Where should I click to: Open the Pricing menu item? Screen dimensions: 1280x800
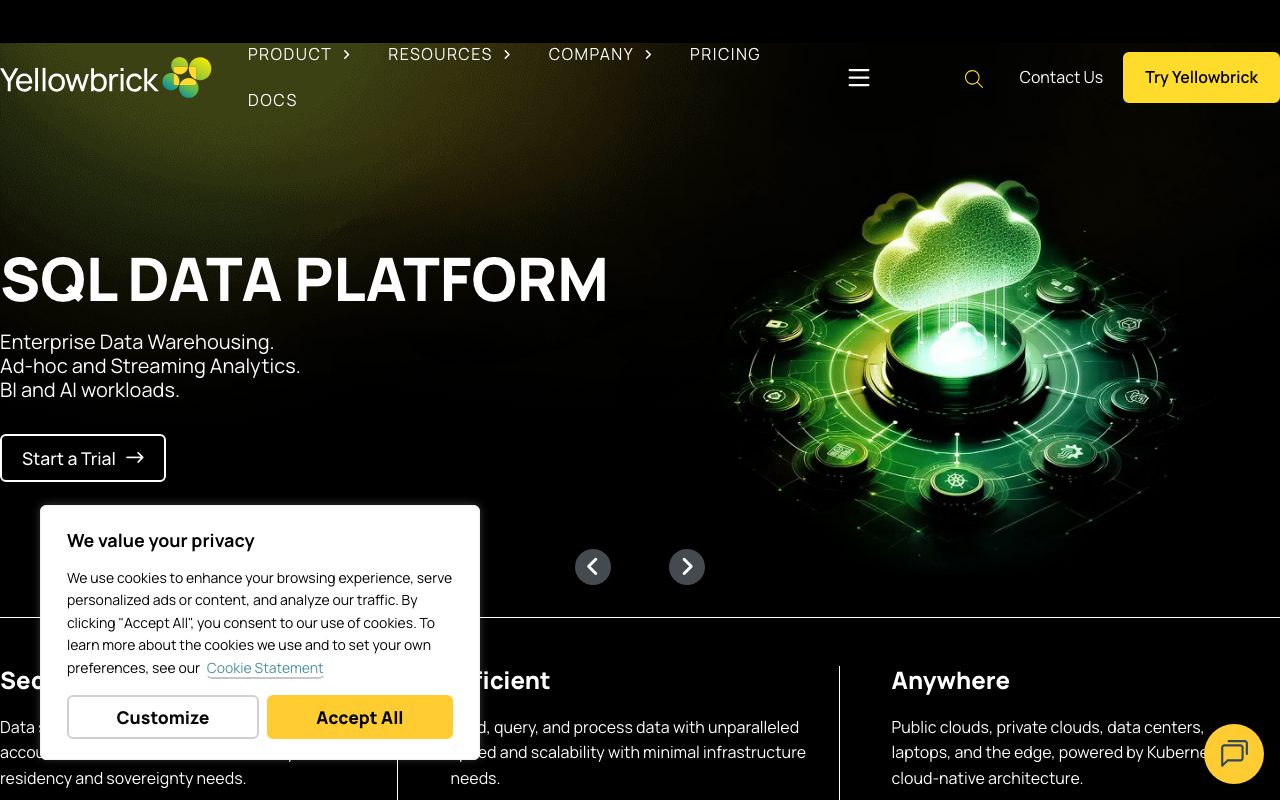click(725, 54)
